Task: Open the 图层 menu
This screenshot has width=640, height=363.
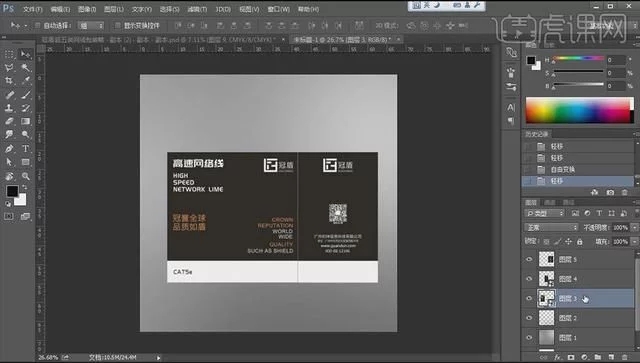Action: pos(113,9)
